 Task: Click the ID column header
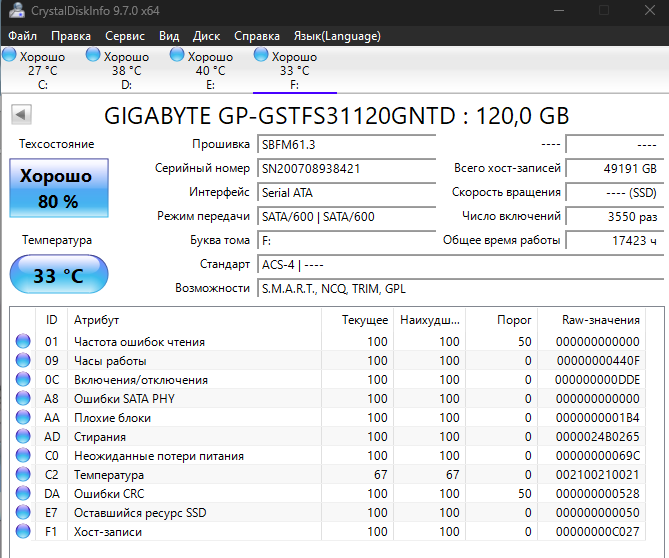(52, 320)
